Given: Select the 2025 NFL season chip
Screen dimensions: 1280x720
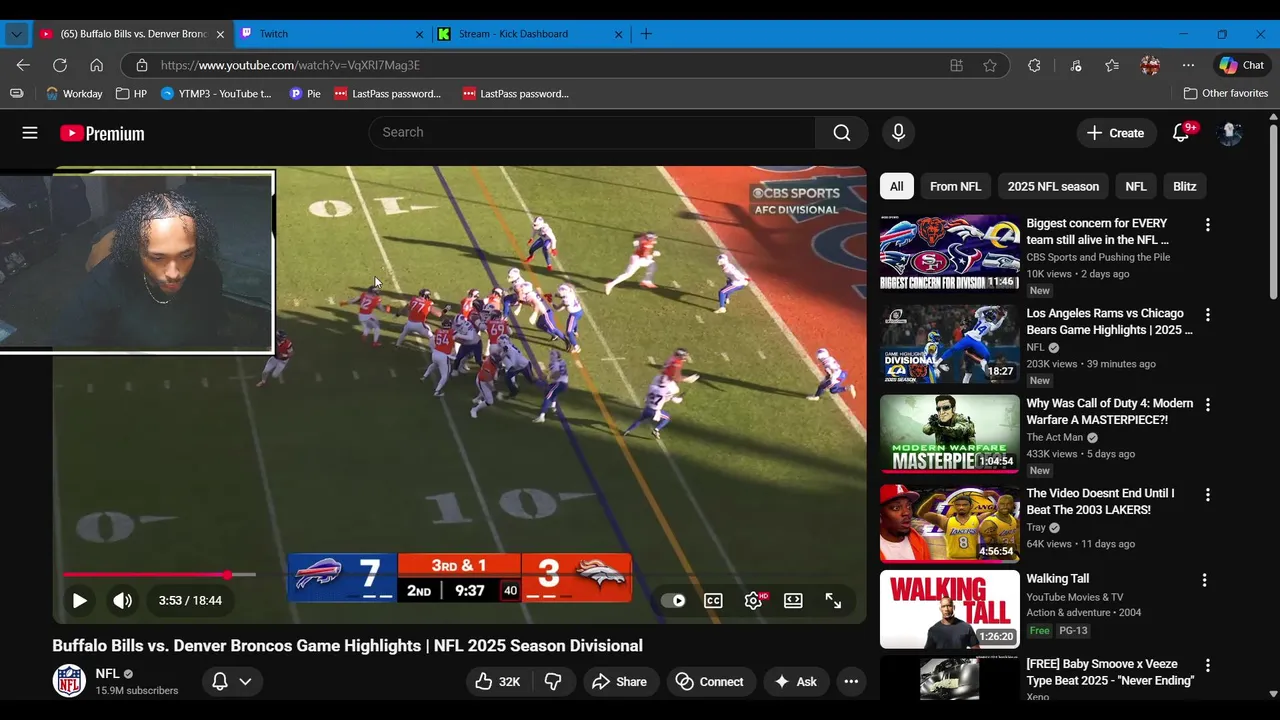Looking at the screenshot, I should (1053, 186).
